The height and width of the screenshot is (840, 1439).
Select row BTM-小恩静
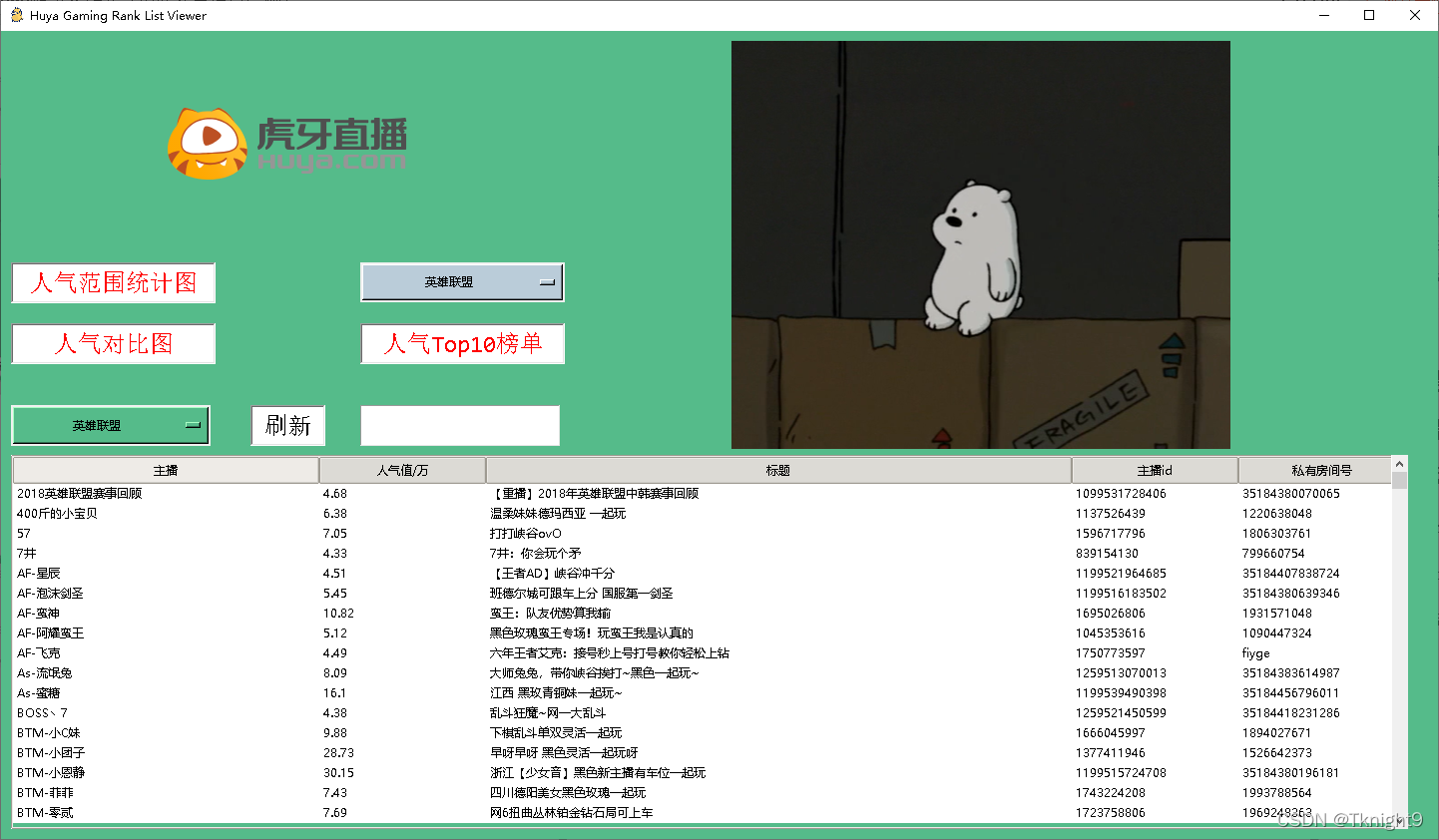(702, 772)
